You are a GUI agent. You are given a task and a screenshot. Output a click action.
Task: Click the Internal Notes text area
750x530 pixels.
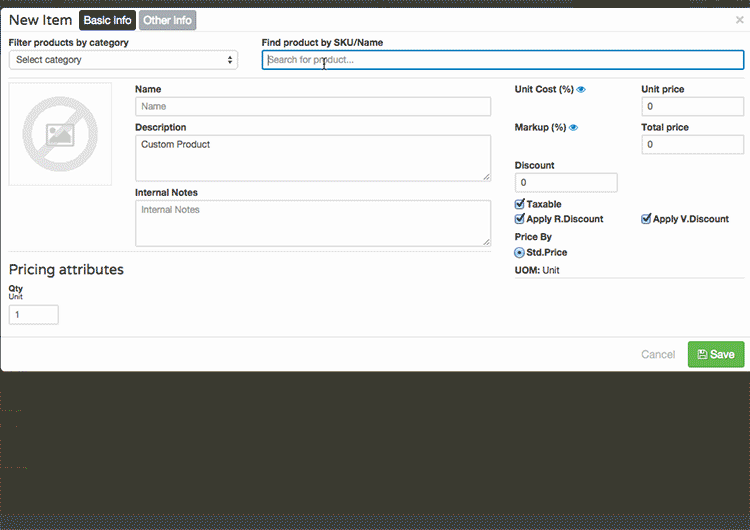point(313,223)
